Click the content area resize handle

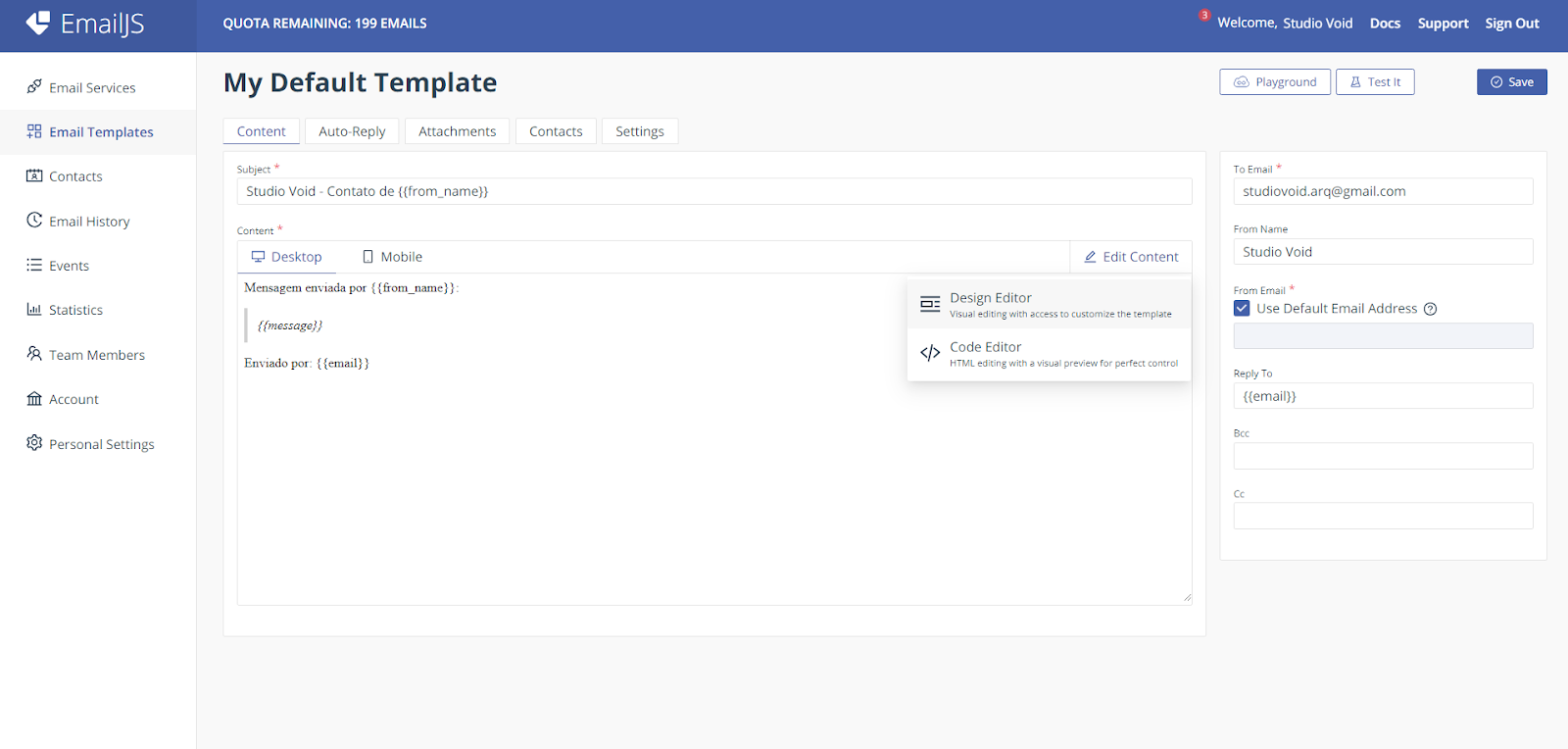click(1187, 597)
